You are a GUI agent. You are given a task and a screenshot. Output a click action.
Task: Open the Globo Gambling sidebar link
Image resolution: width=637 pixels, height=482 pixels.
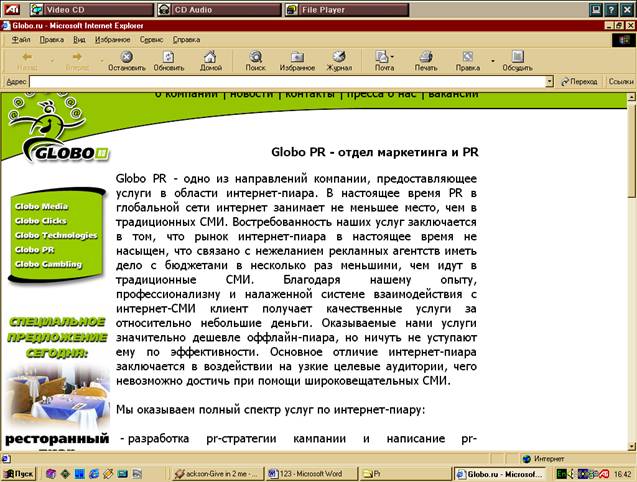pos(48,264)
